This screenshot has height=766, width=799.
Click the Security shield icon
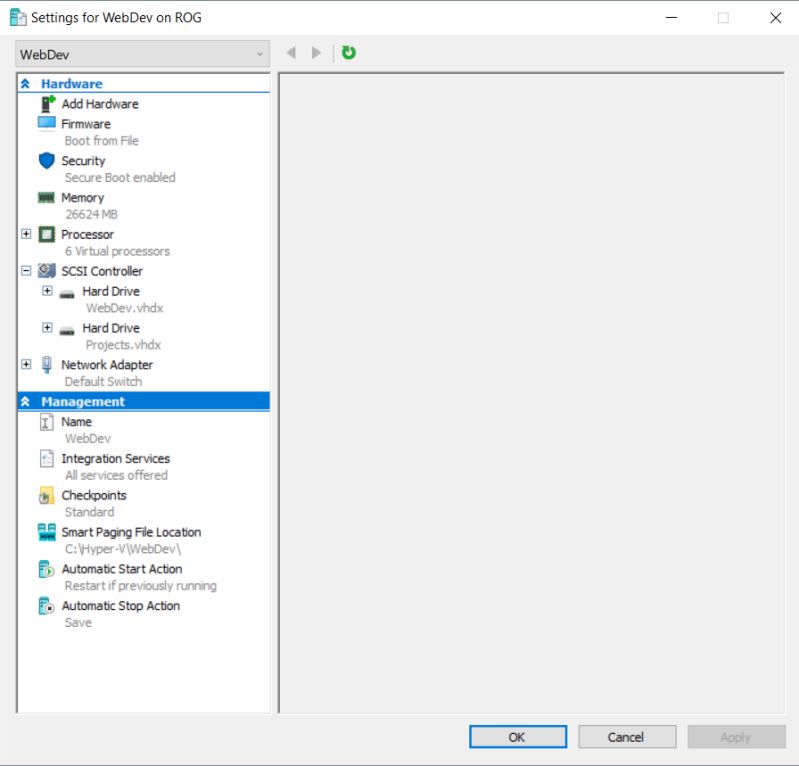coord(46,161)
